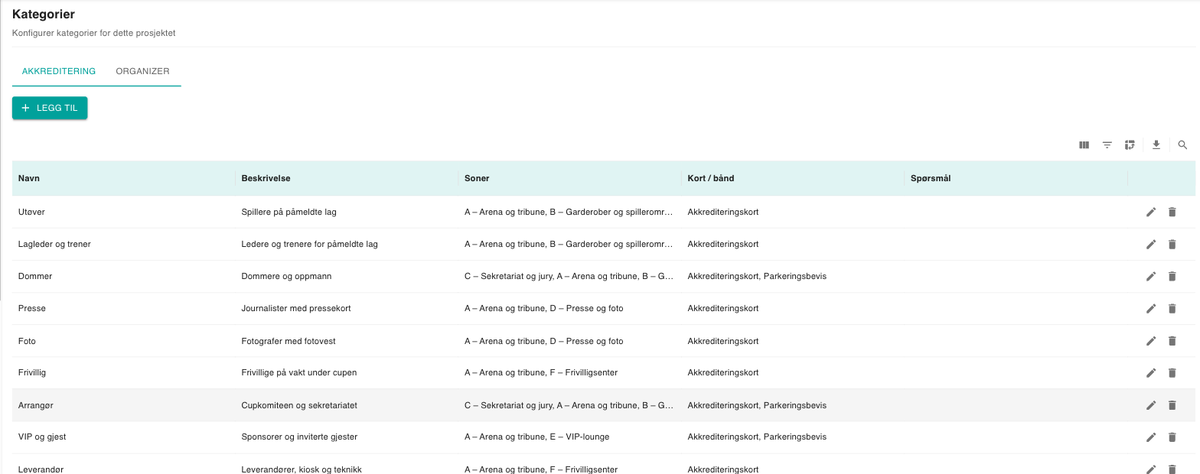Sort by the Soner column header
1200x474 pixels.
477,178
